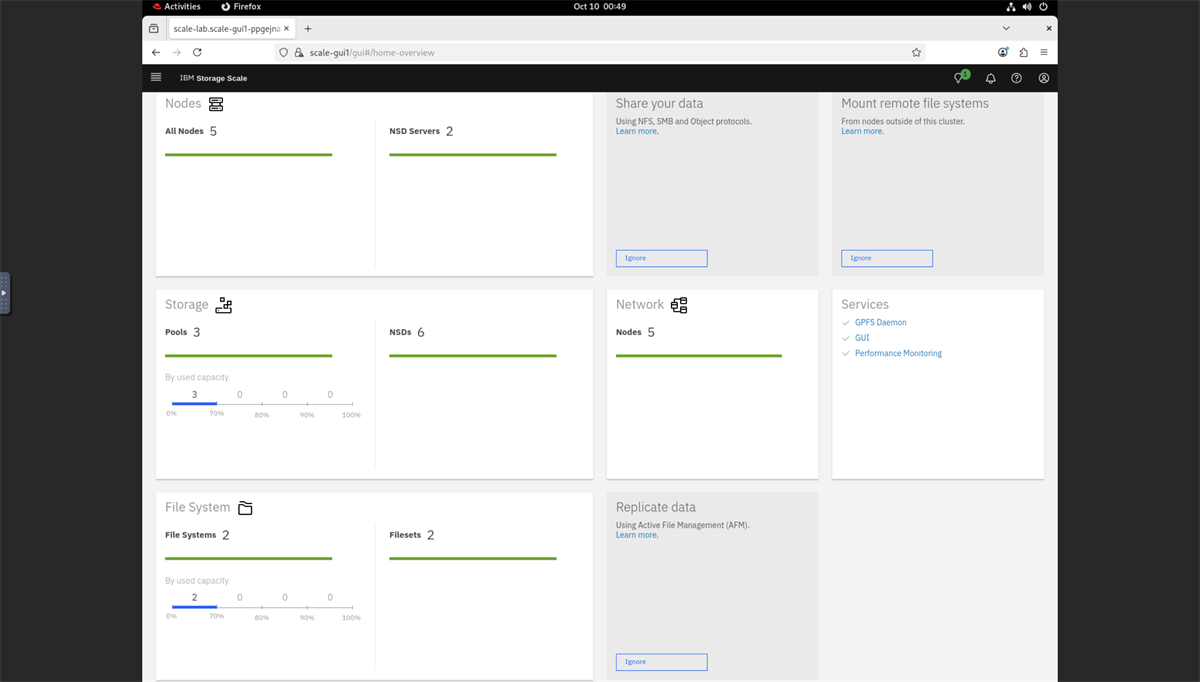Click the NSDs 6 label
This screenshot has height=682, width=1200.
[x=407, y=332]
